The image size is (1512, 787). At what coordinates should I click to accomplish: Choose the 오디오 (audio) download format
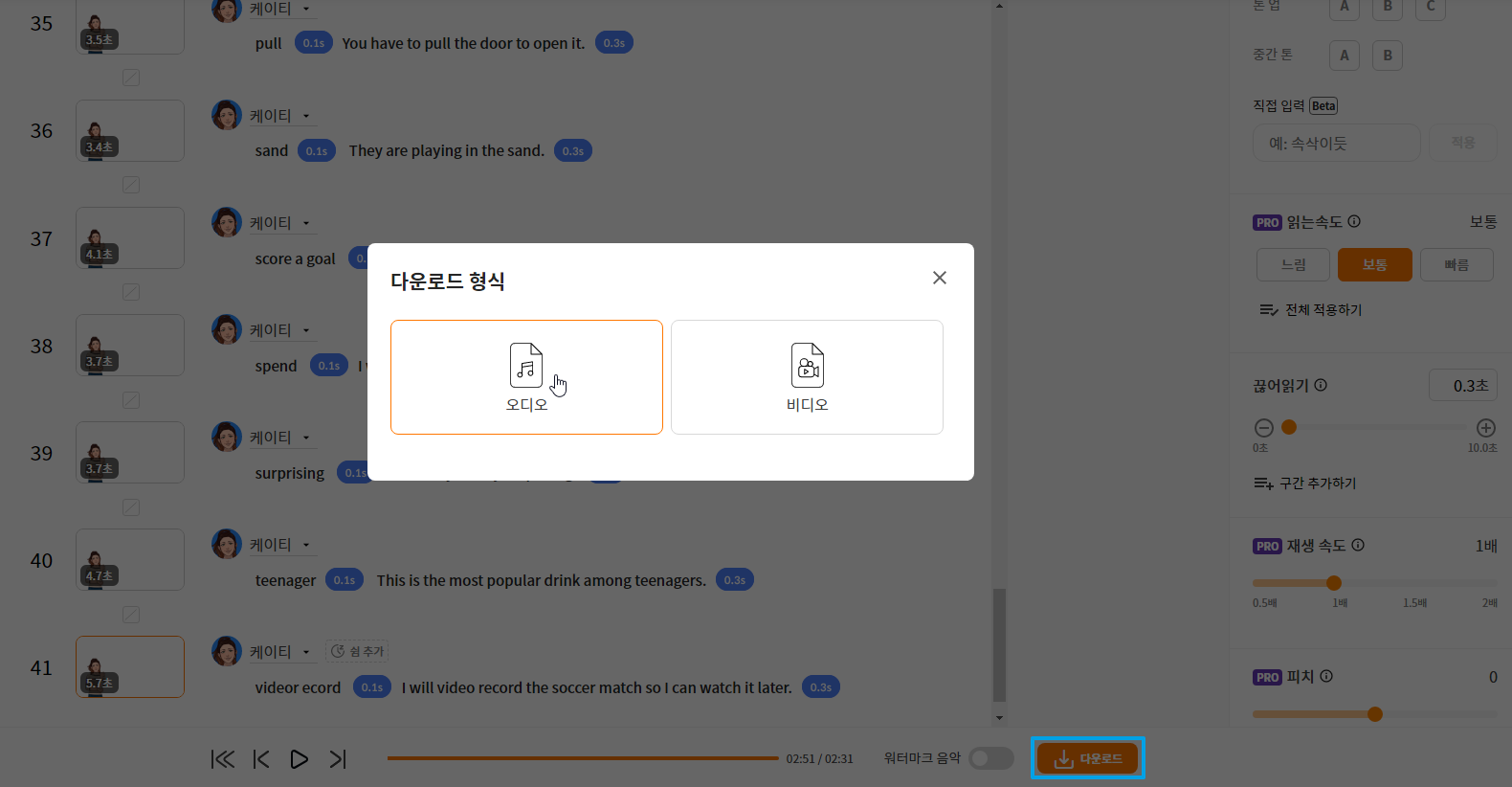tap(526, 377)
